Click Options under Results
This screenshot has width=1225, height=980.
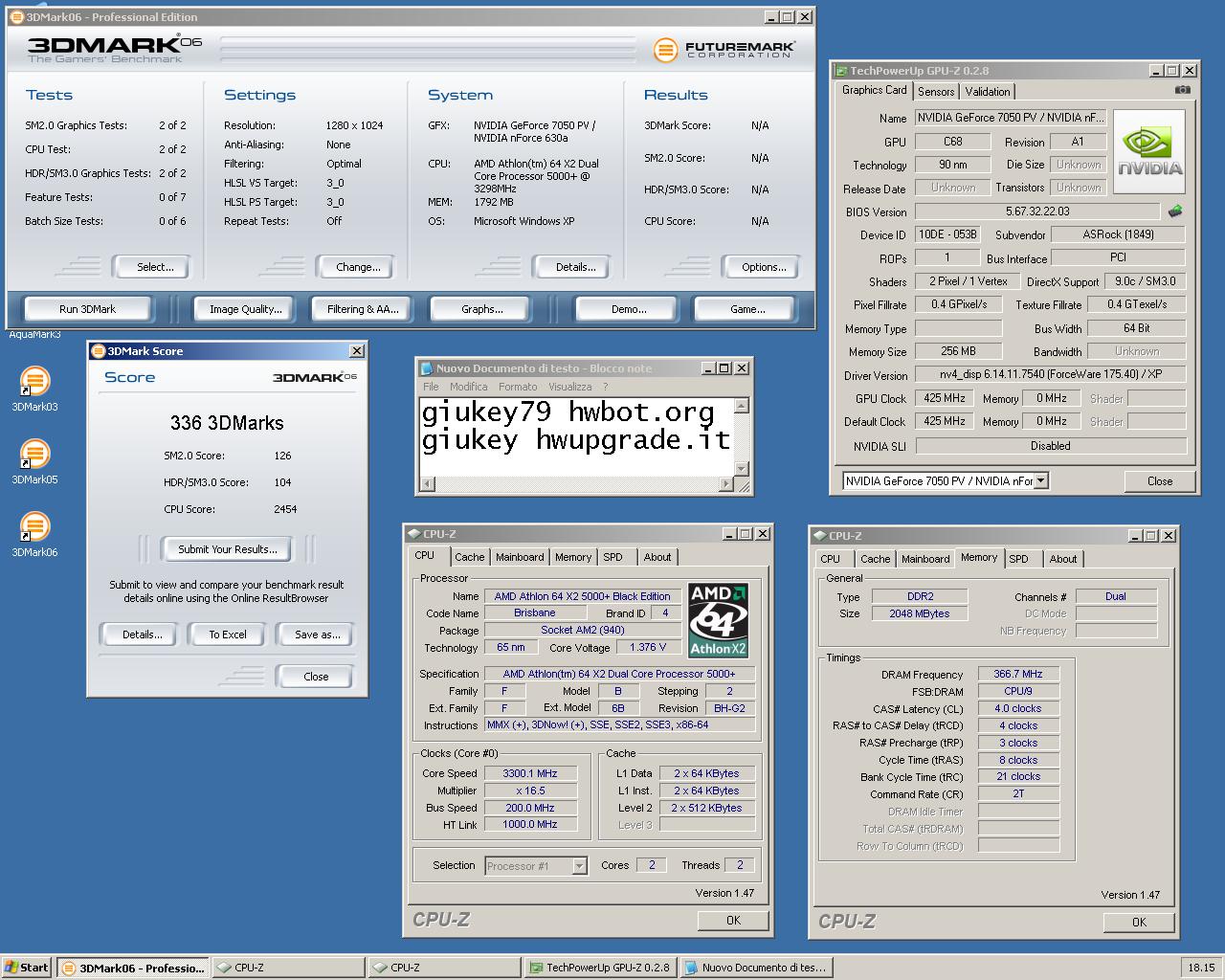pyautogui.click(x=764, y=267)
